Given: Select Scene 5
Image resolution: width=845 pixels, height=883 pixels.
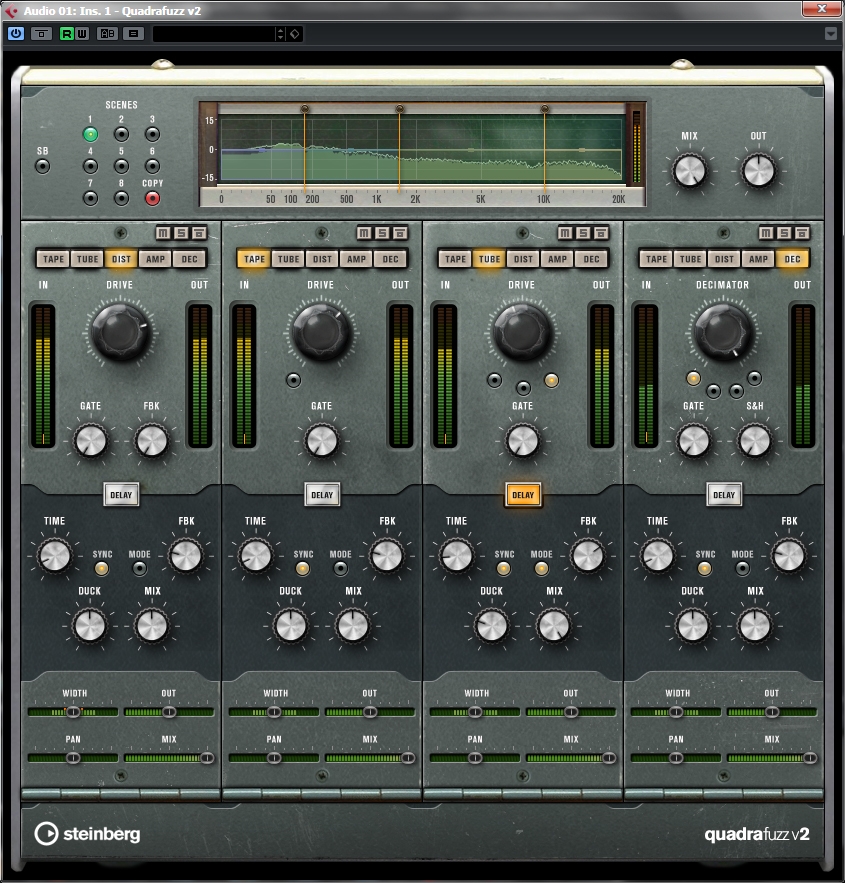Looking at the screenshot, I should (x=121, y=166).
